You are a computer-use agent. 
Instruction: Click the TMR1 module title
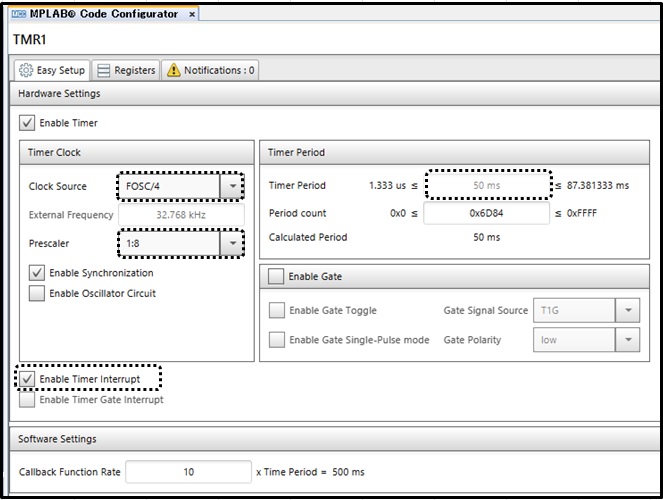click(x=30, y=39)
